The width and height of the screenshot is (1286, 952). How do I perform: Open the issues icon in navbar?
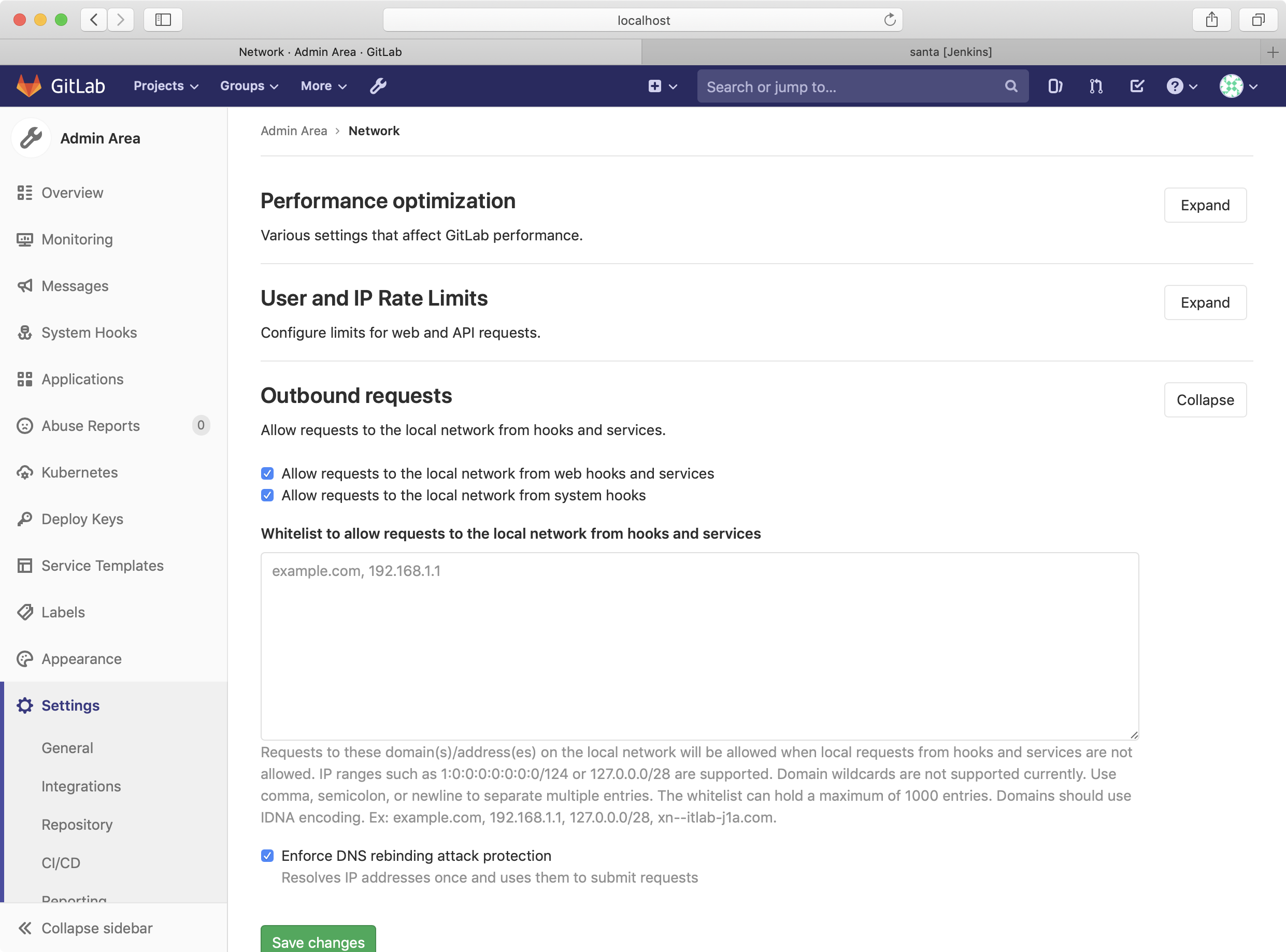1055,86
